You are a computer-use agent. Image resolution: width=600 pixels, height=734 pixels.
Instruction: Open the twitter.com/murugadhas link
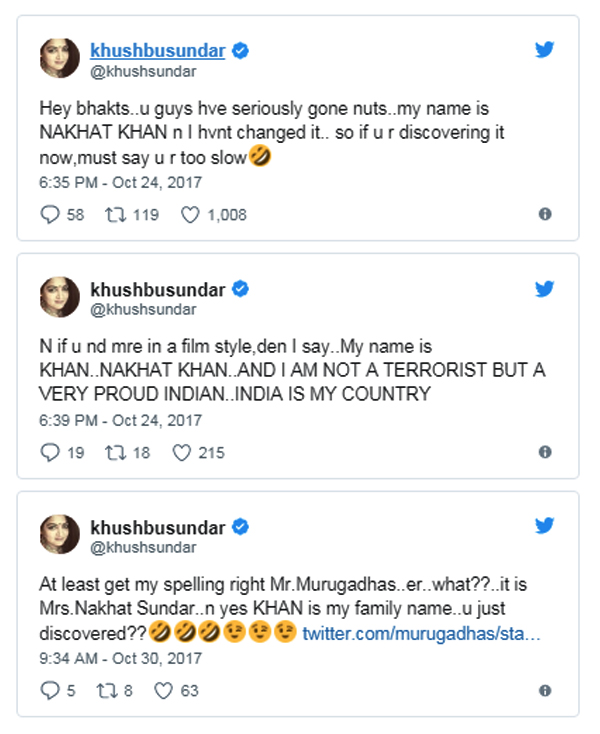421,632
